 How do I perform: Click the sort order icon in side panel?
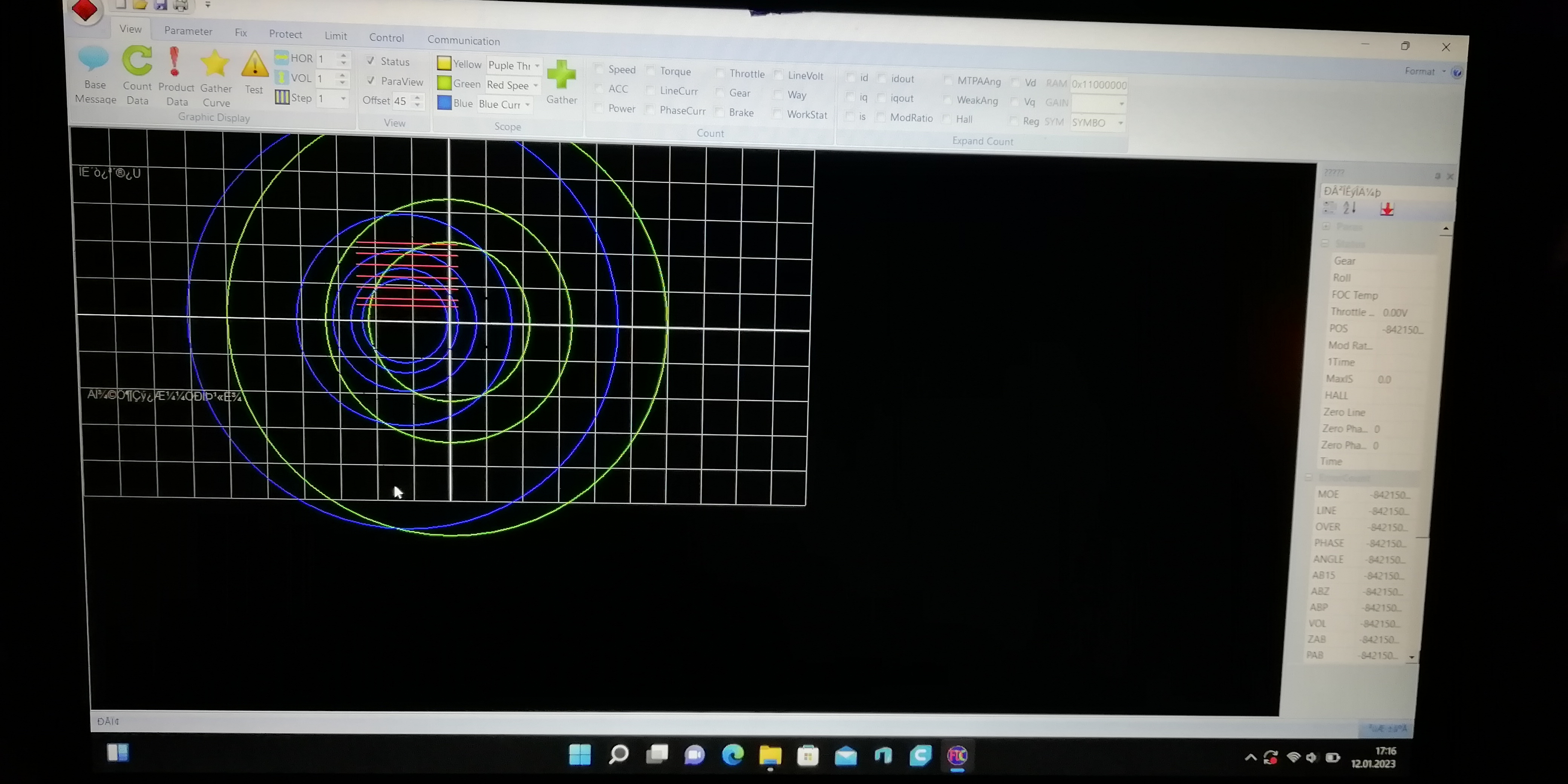[1349, 208]
